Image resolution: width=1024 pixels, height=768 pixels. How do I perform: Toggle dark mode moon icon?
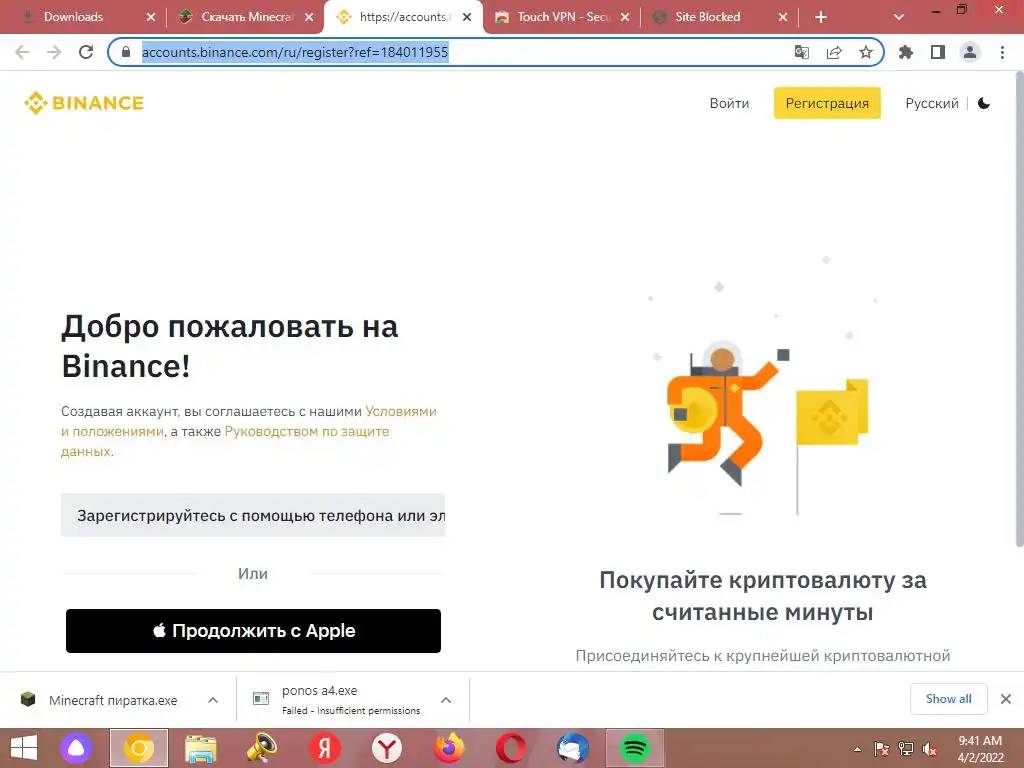tap(984, 103)
